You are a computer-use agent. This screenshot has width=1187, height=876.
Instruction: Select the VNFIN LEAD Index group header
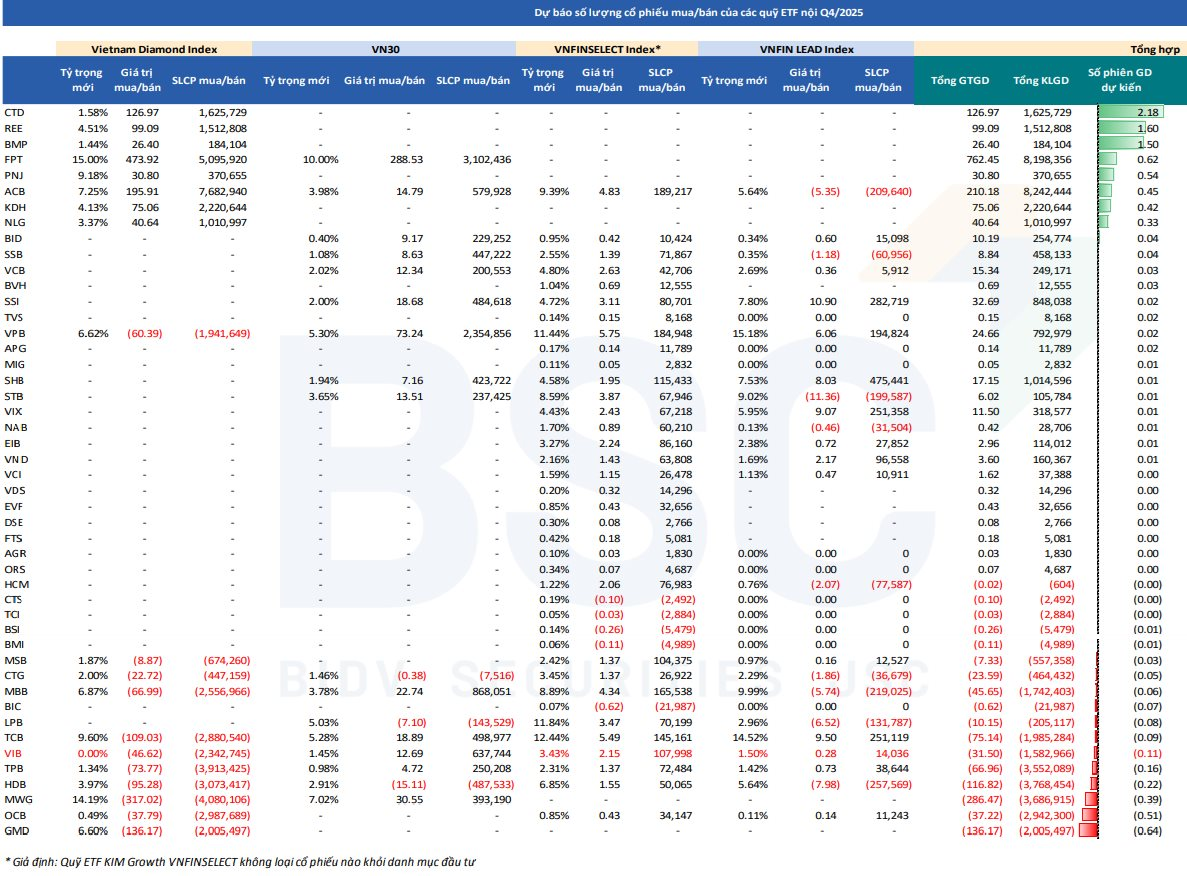(806, 48)
